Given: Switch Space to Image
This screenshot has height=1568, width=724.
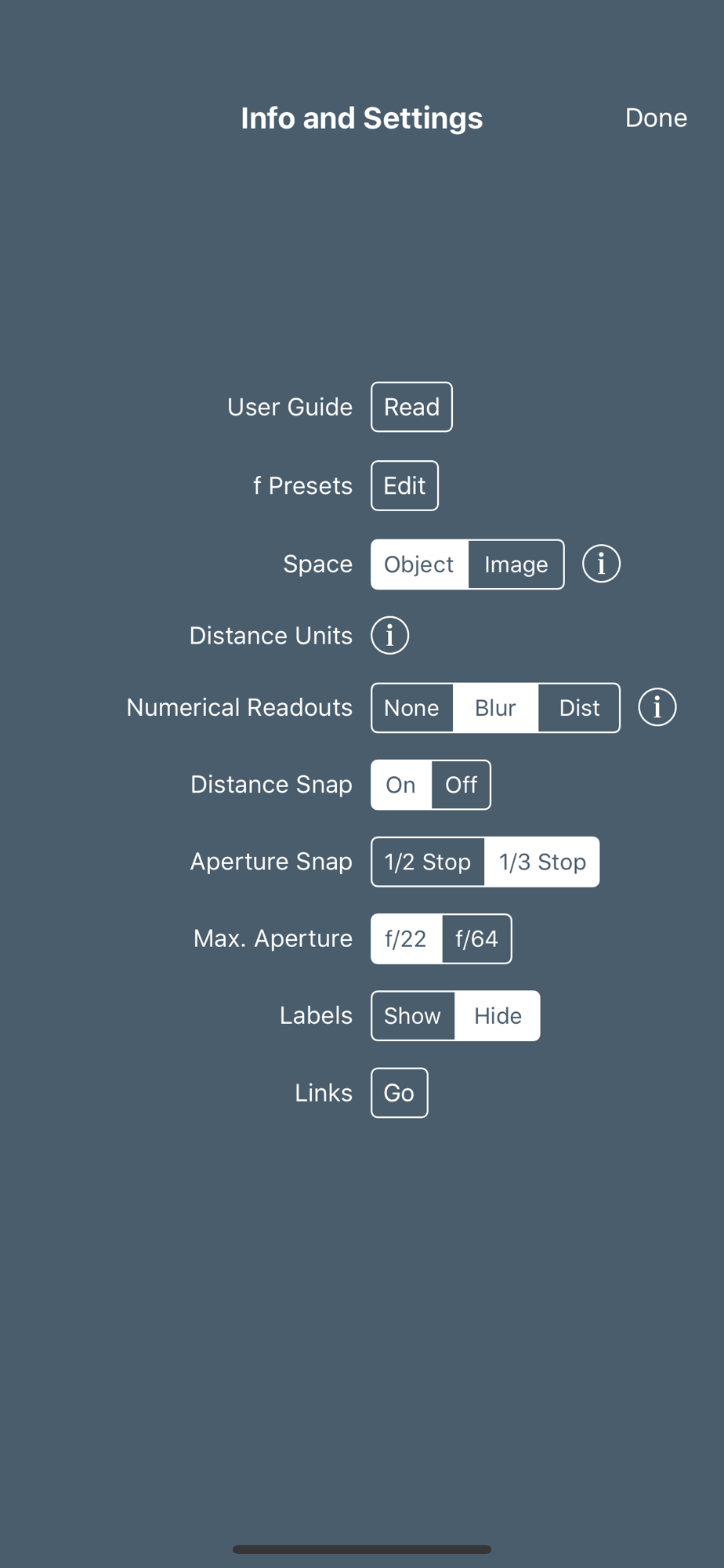Looking at the screenshot, I should click(x=516, y=564).
